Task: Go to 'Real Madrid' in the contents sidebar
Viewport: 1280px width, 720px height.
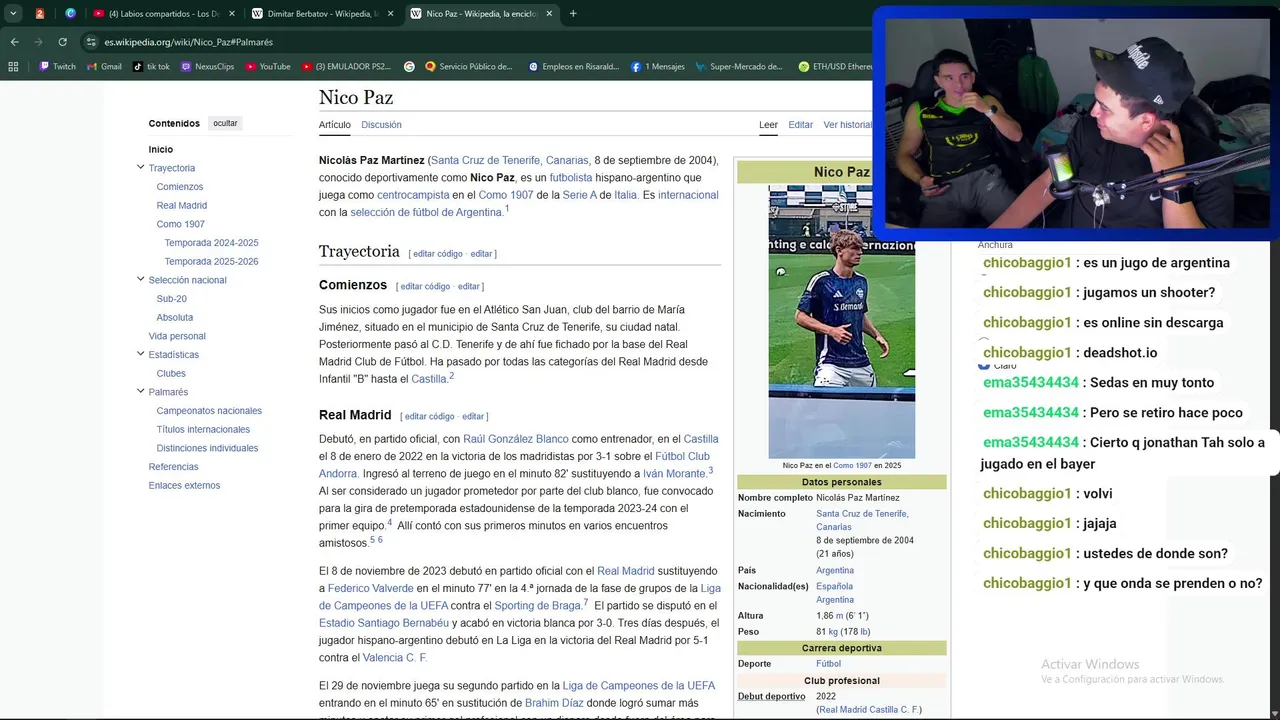Action: coord(182,206)
